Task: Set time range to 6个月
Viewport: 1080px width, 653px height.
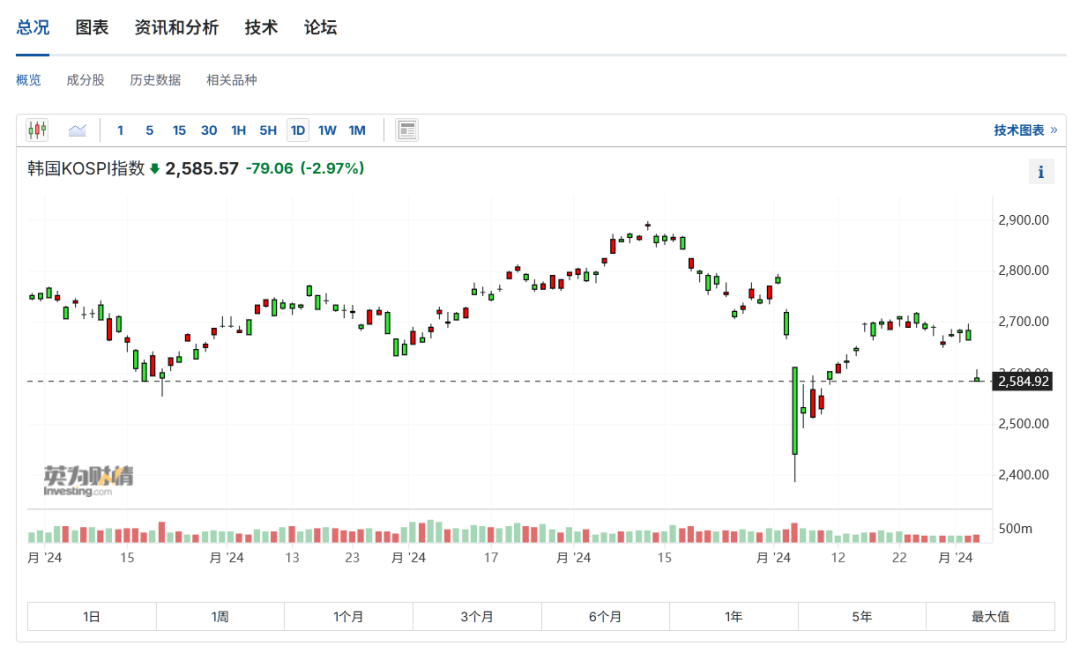Action: tap(605, 616)
